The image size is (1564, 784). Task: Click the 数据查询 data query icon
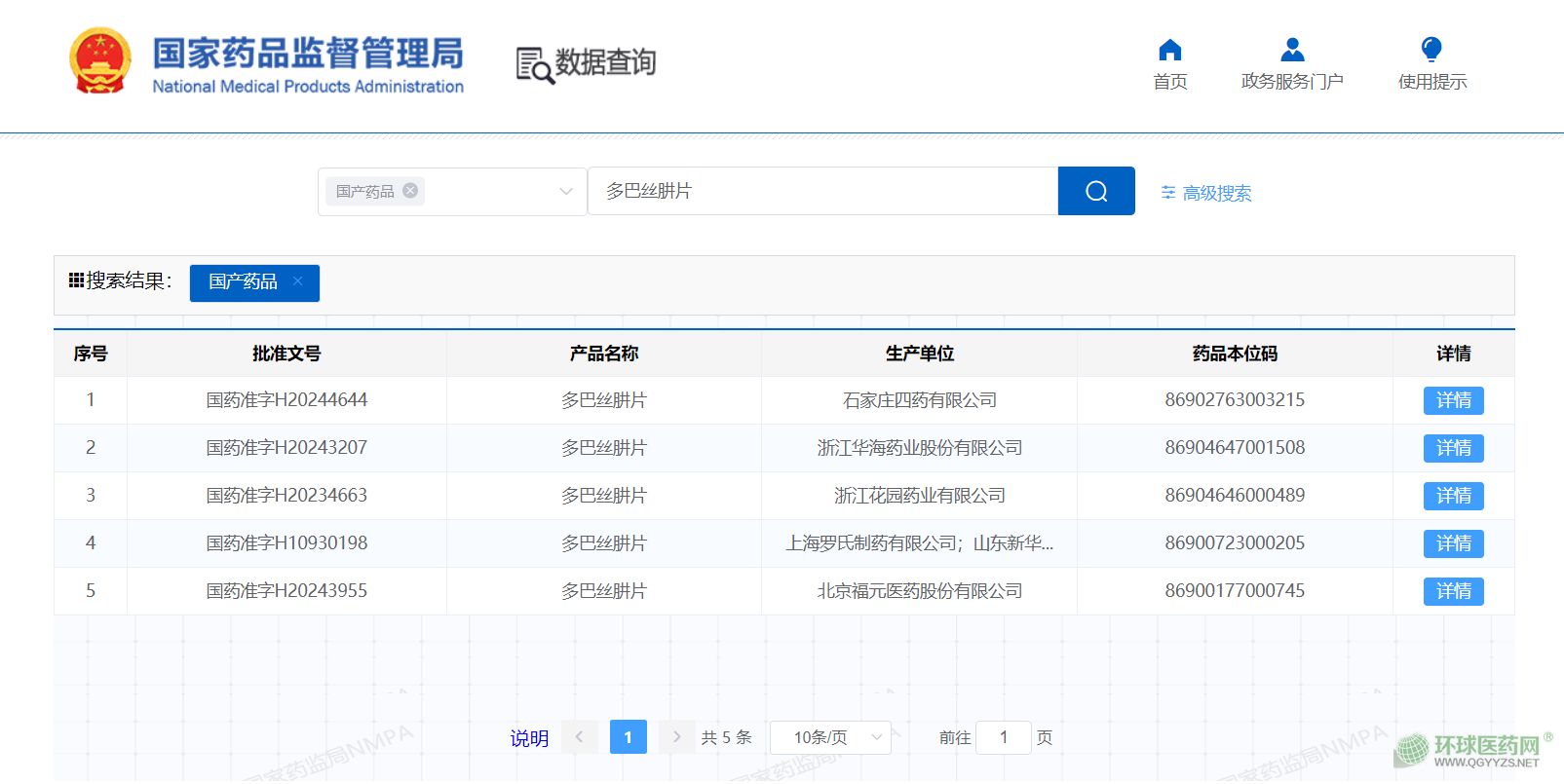tap(534, 65)
